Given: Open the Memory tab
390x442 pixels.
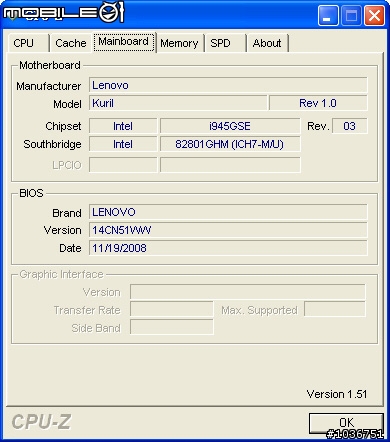Looking at the screenshot, I should click(x=179, y=43).
